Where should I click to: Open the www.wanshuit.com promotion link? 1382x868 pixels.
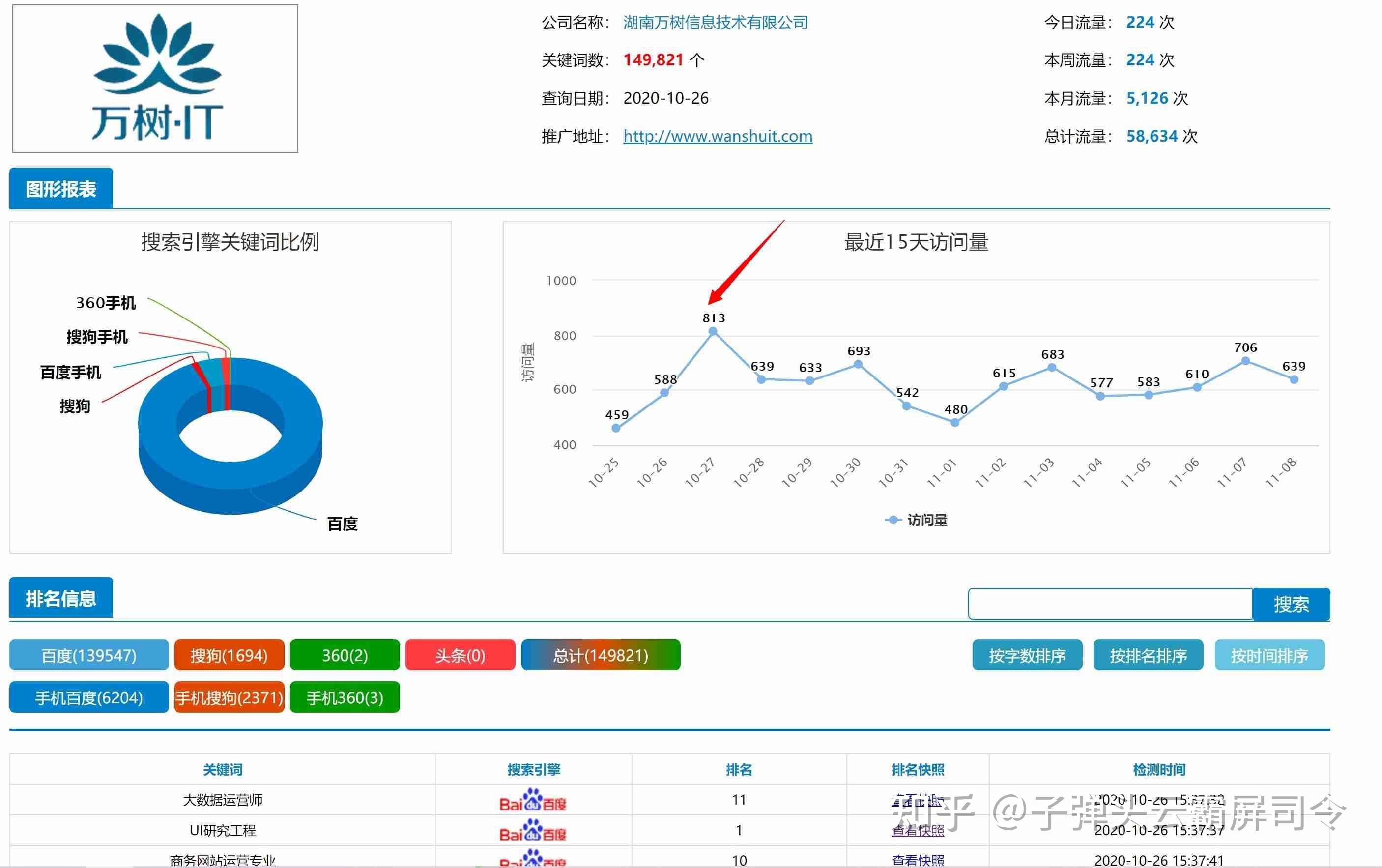pos(718,136)
